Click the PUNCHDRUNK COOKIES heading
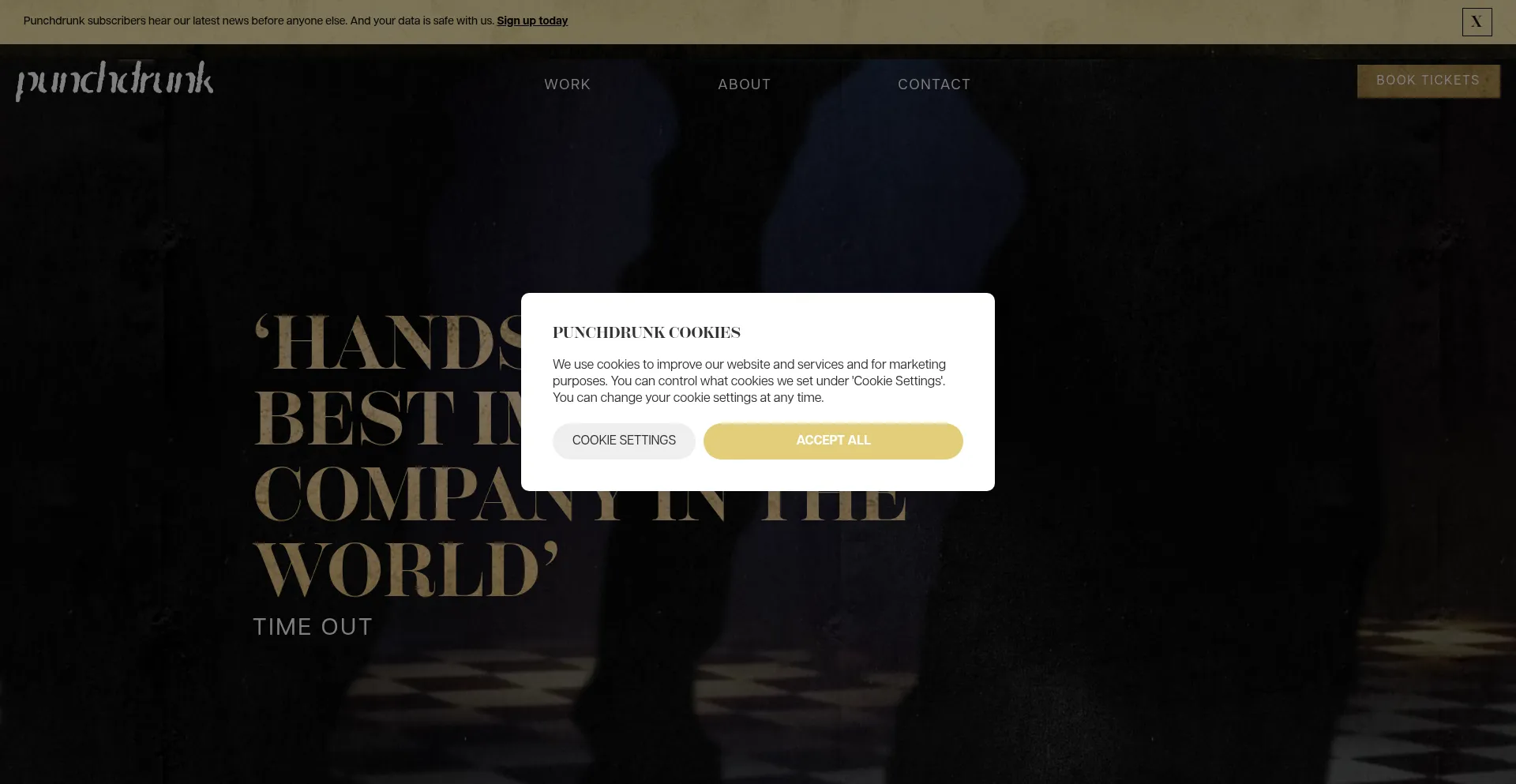1516x784 pixels. click(x=647, y=332)
